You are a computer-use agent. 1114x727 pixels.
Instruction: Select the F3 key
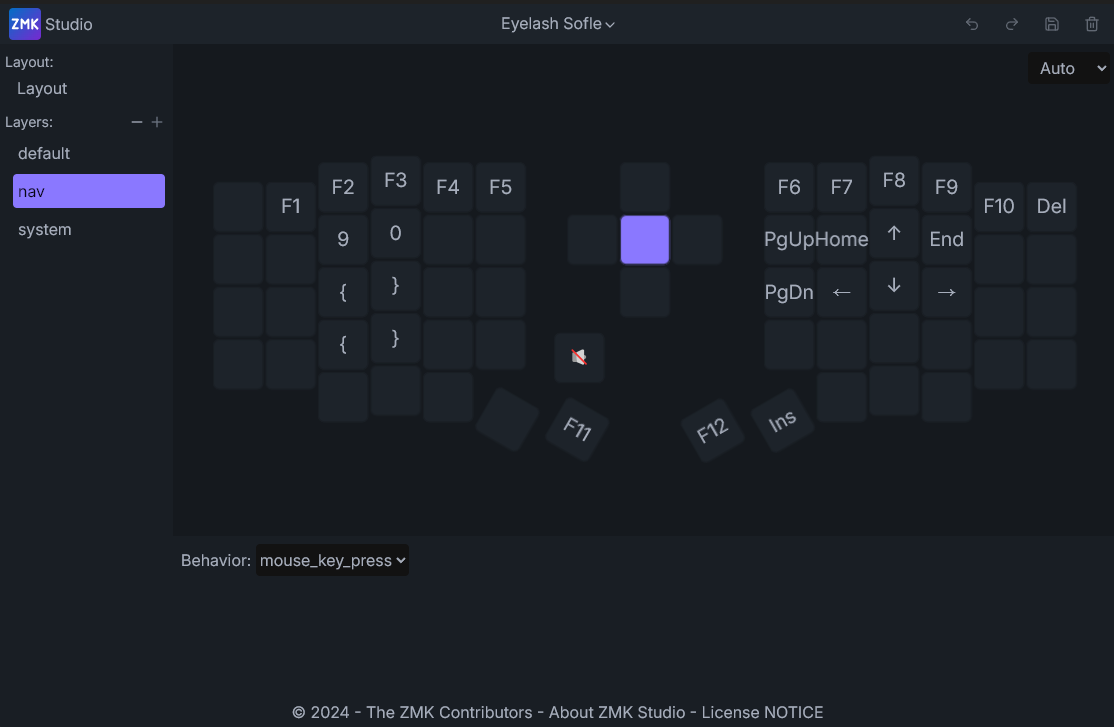tap(396, 181)
